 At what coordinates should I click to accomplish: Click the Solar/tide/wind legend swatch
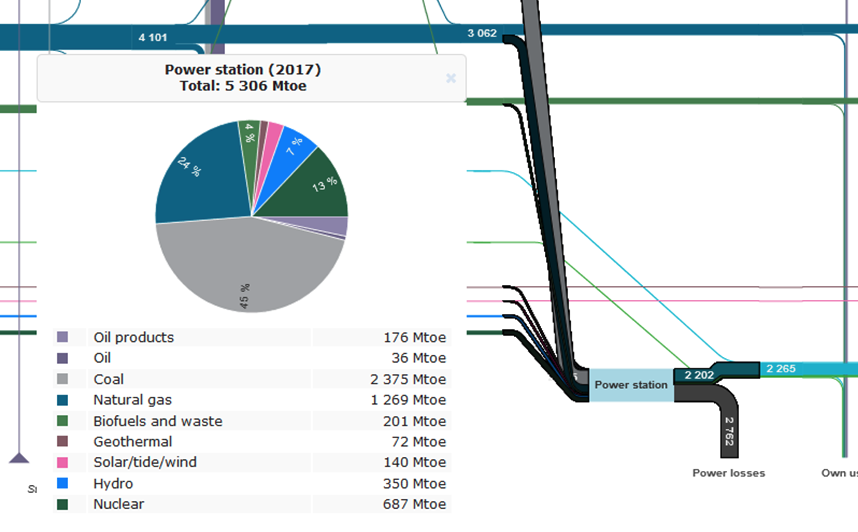click(x=63, y=462)
